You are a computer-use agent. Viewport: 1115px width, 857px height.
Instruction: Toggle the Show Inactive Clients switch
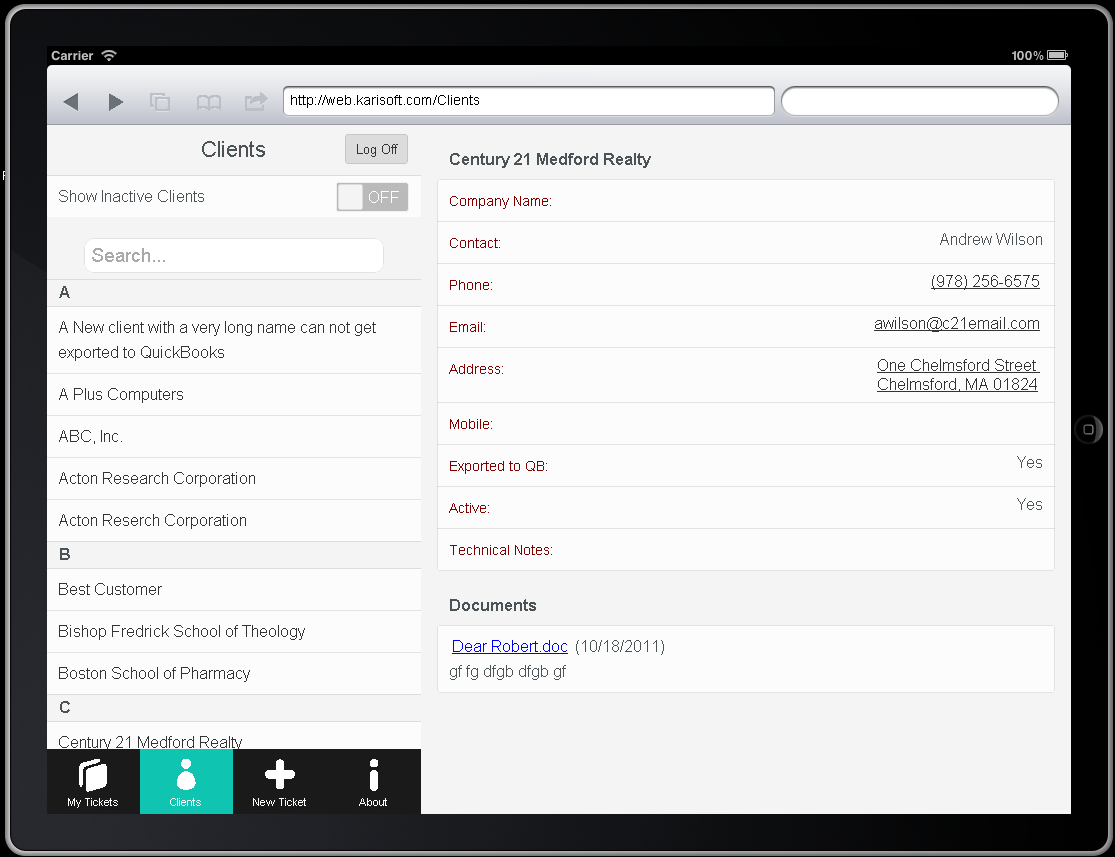[x=372, y=196]
